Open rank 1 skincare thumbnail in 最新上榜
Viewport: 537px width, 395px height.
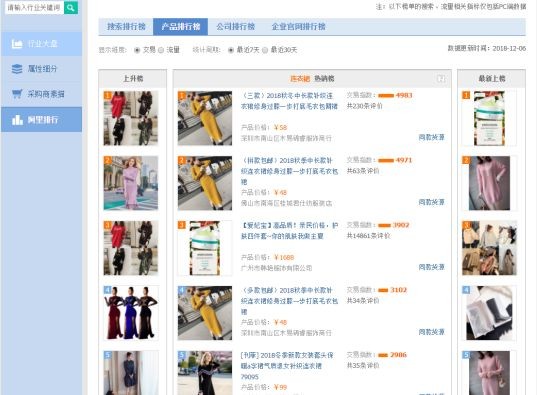pos(489,118)
